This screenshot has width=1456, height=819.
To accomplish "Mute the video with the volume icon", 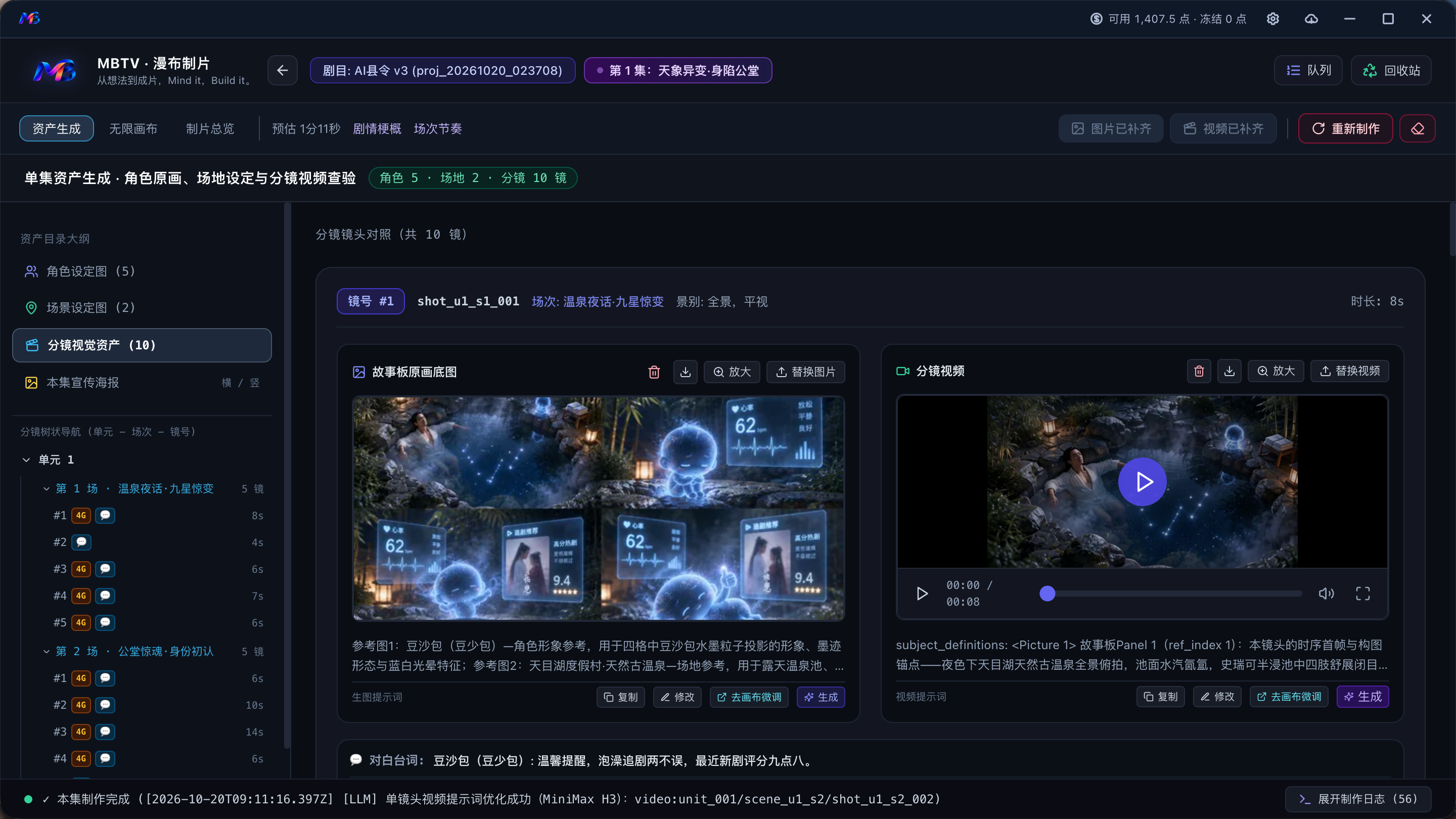I will (x=1326, y=594).
